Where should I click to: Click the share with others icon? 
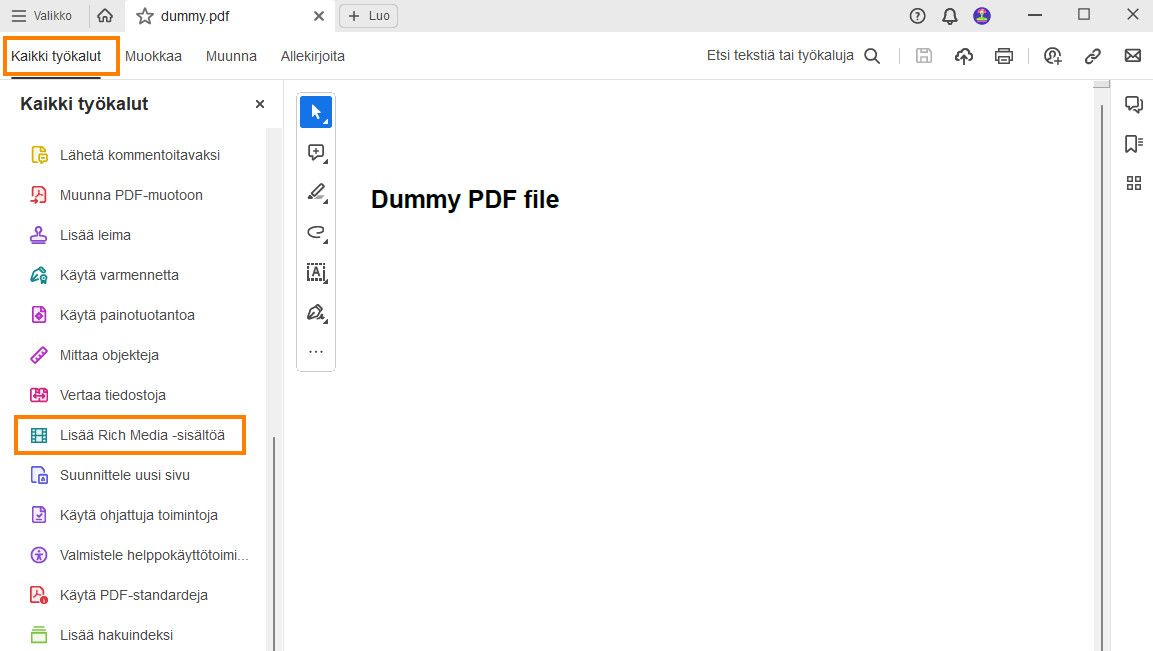tap(1052, 56)
